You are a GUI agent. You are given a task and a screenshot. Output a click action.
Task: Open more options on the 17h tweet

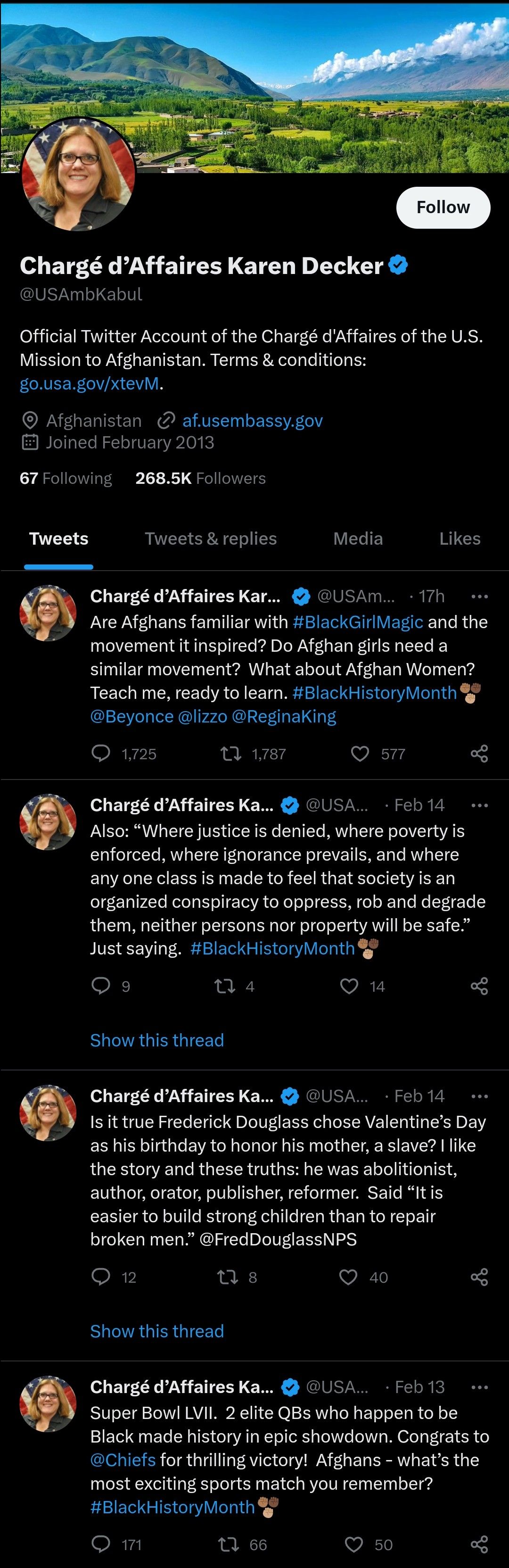point(479,597)
